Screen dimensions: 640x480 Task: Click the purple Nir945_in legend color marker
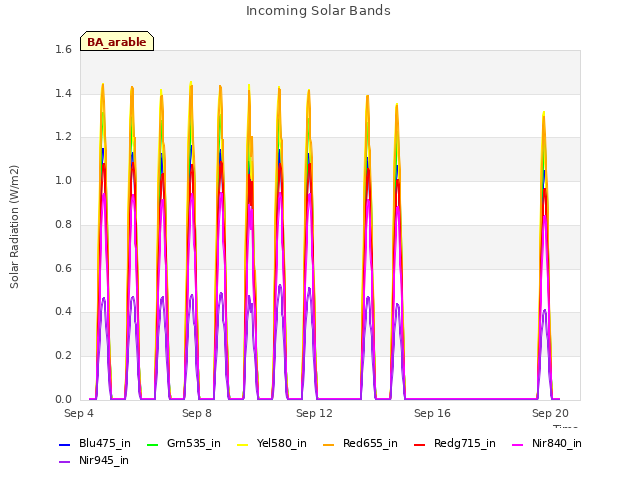(65, 462)
